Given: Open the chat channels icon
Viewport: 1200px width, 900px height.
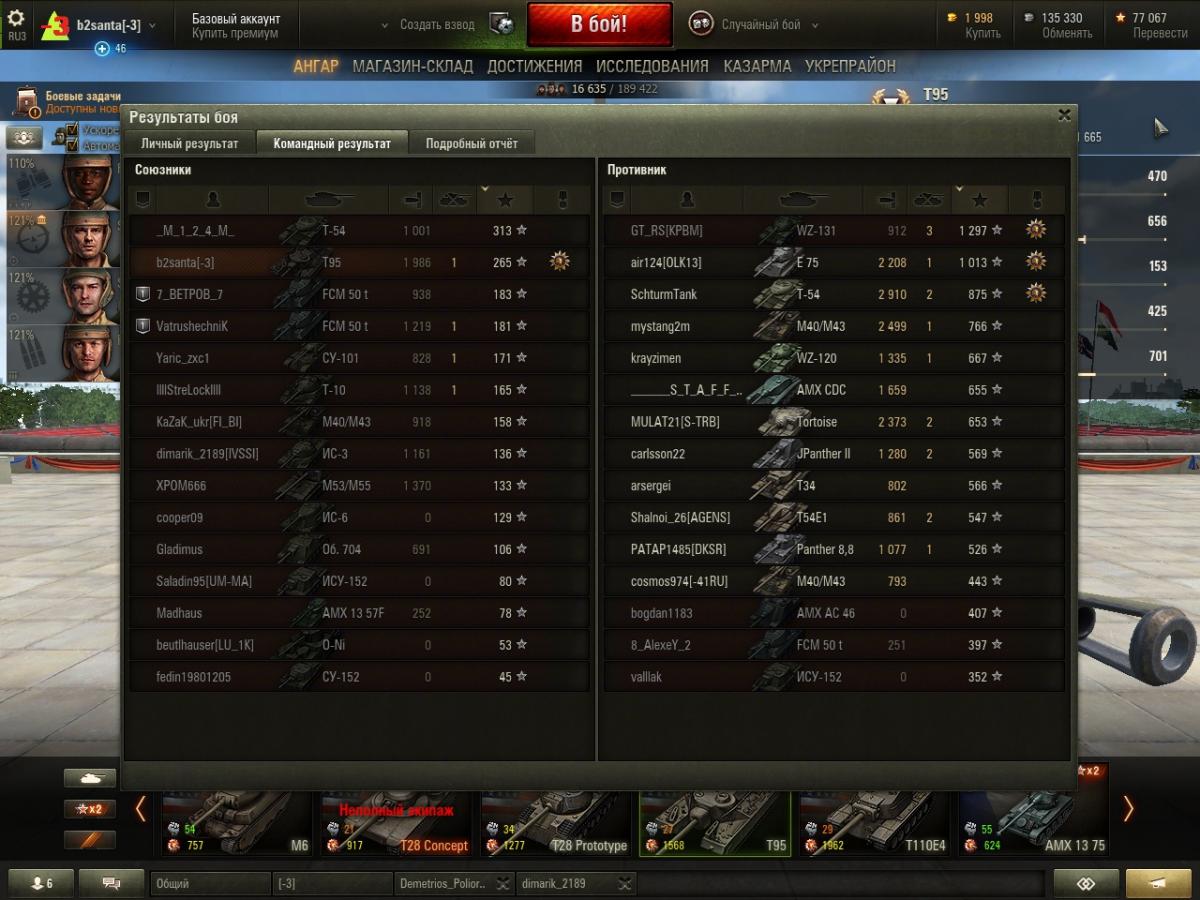Looking at the screenshot, I should [112, 883].
